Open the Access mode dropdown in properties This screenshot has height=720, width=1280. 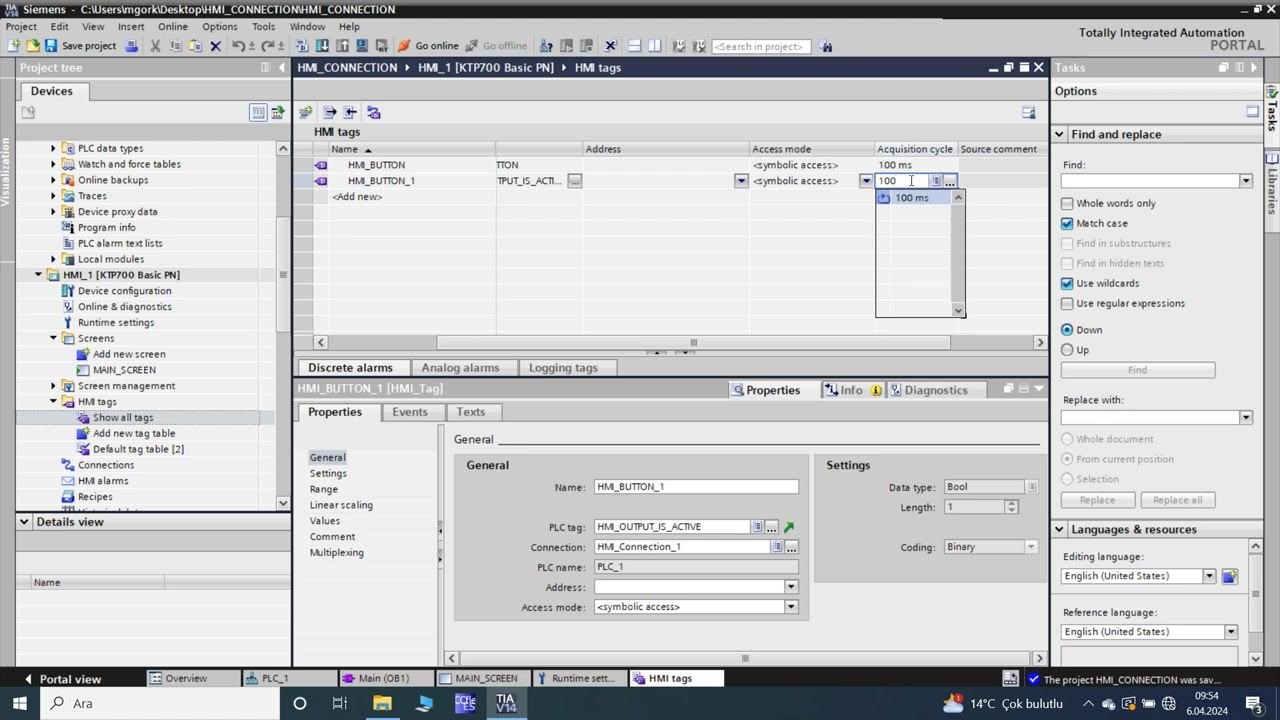pyautogui.click(x=791, y=607)
